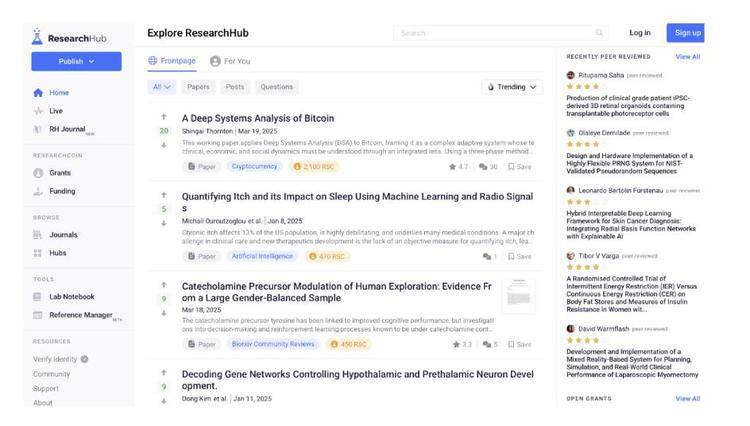Downvote the Catecholamine Precursor paper
Screen dimensions: 750x426
click(x=164, y=313)
